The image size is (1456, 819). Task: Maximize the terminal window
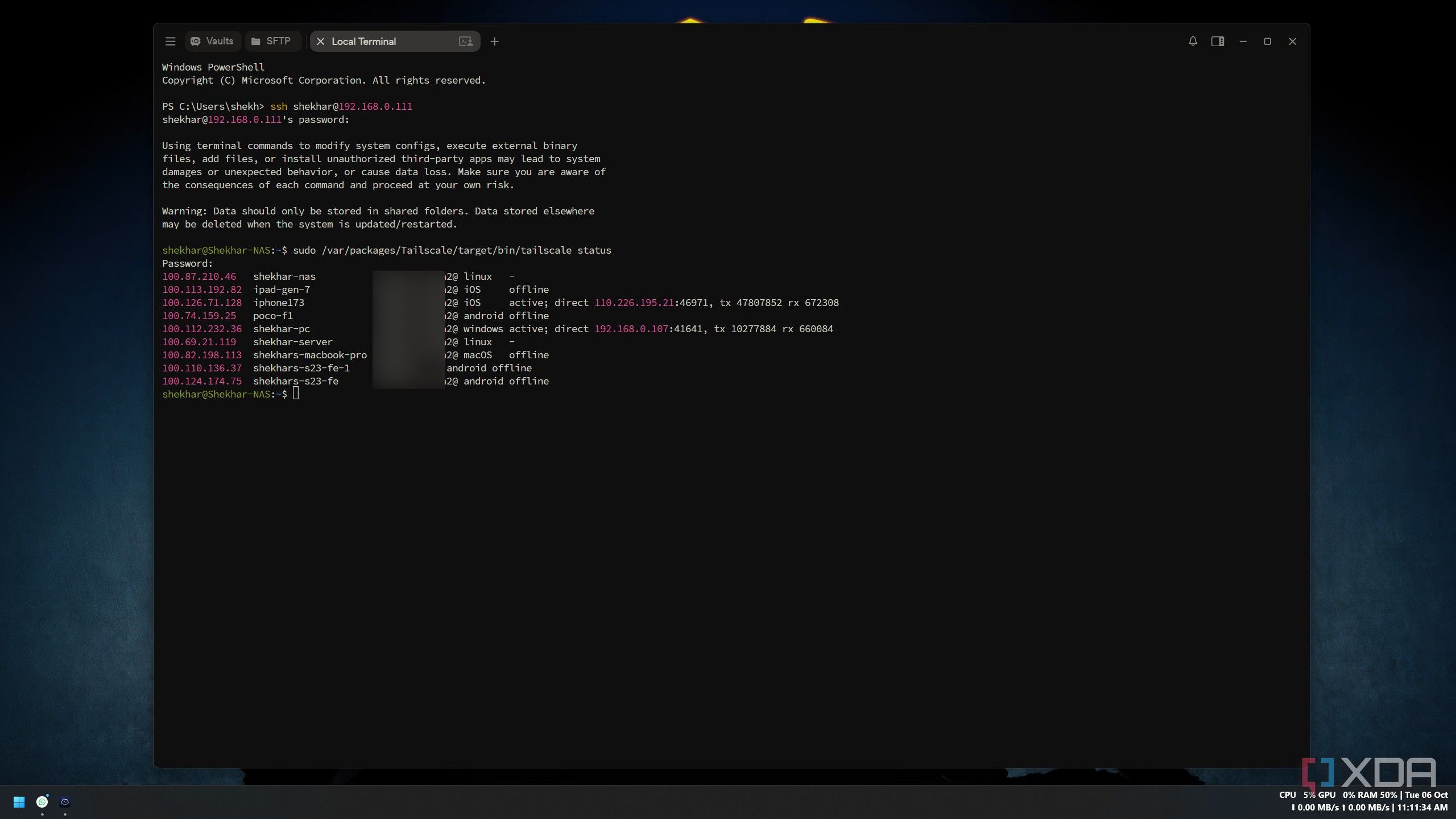point(1267,42)
